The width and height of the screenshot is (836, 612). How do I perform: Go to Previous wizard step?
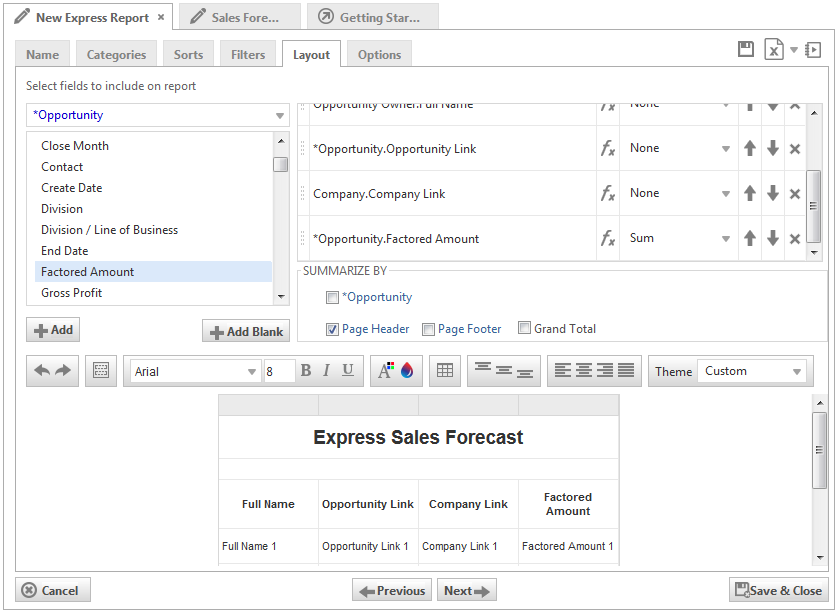[x=392, y=590]
